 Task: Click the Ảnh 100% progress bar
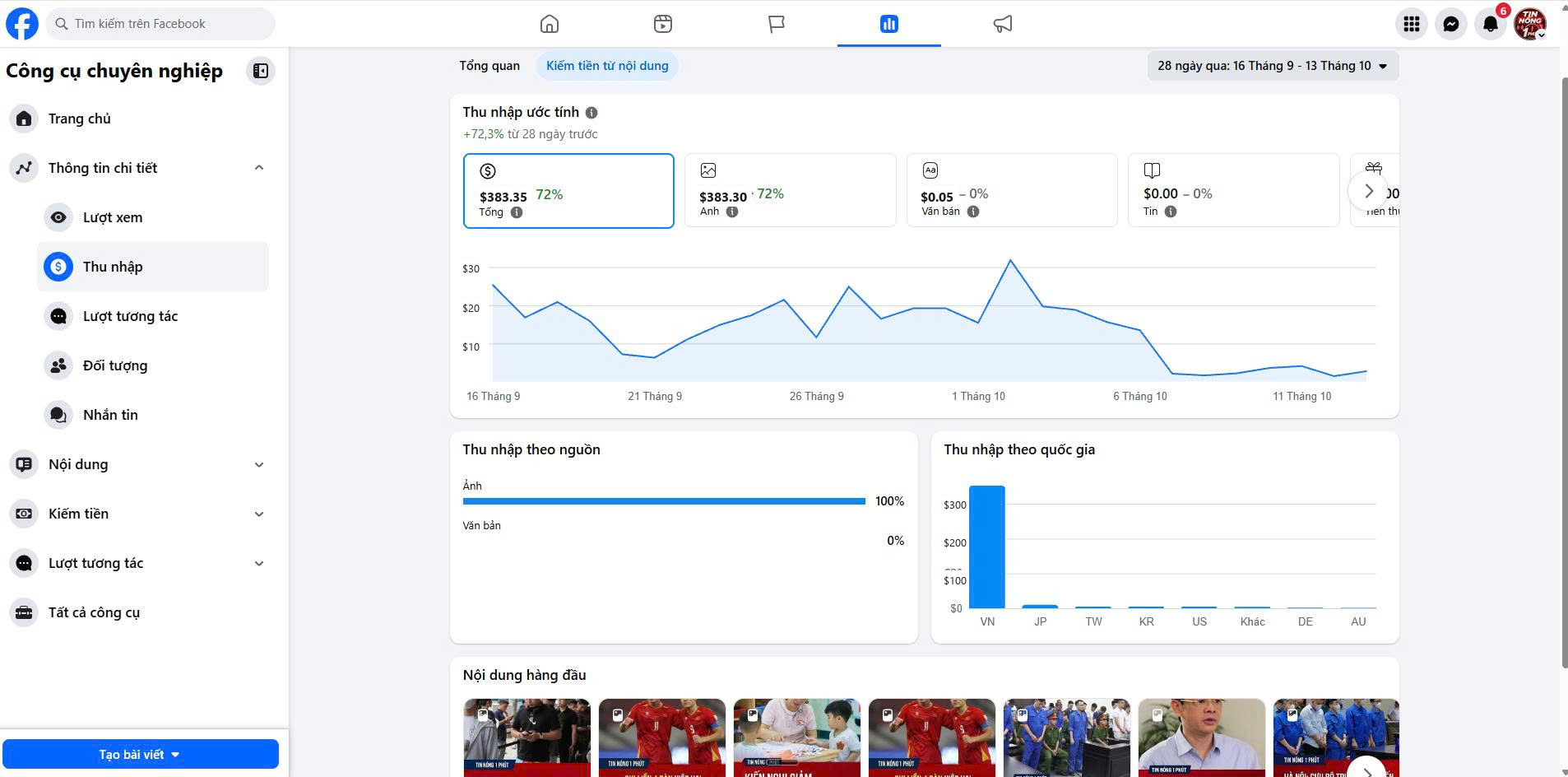[x=664, y=501]
